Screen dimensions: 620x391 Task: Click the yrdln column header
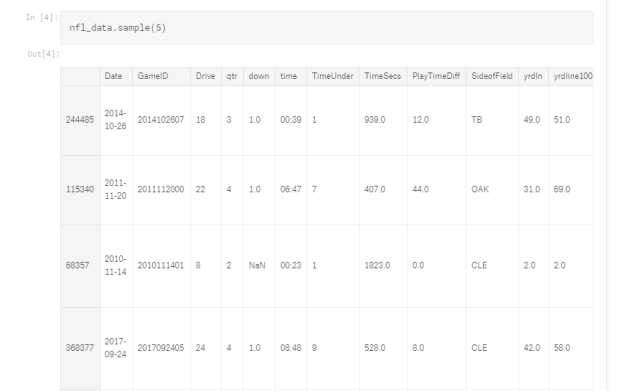click(x=533, y=76)
